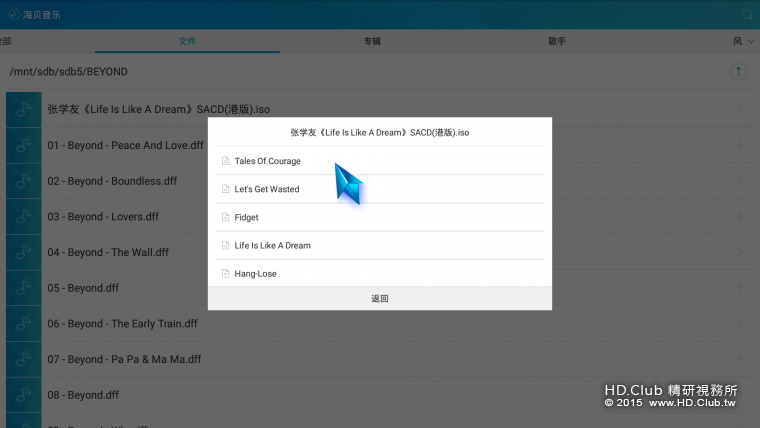Click music note icon beside The Early Train.dff
760x428 pixels.
pos(24,324)
